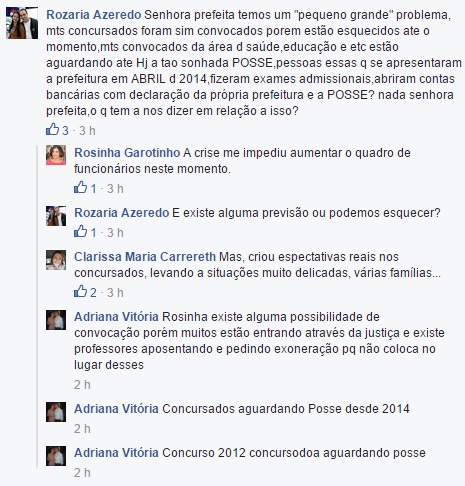Image resolution: width=465 pixels, height=486 pixels.
Task: Click the like thumb under Rosinha Garotinho's reply
Action: click(80, 188)
